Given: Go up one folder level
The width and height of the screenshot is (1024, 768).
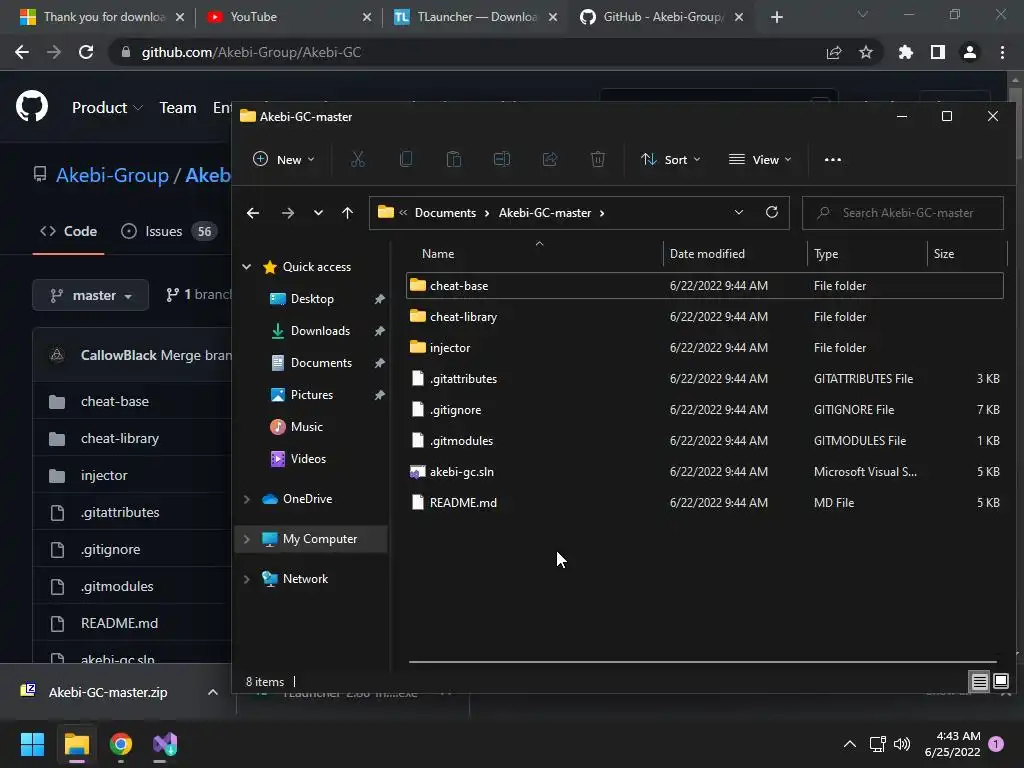Looking at the screenshot, I should (x=347, y=213).
